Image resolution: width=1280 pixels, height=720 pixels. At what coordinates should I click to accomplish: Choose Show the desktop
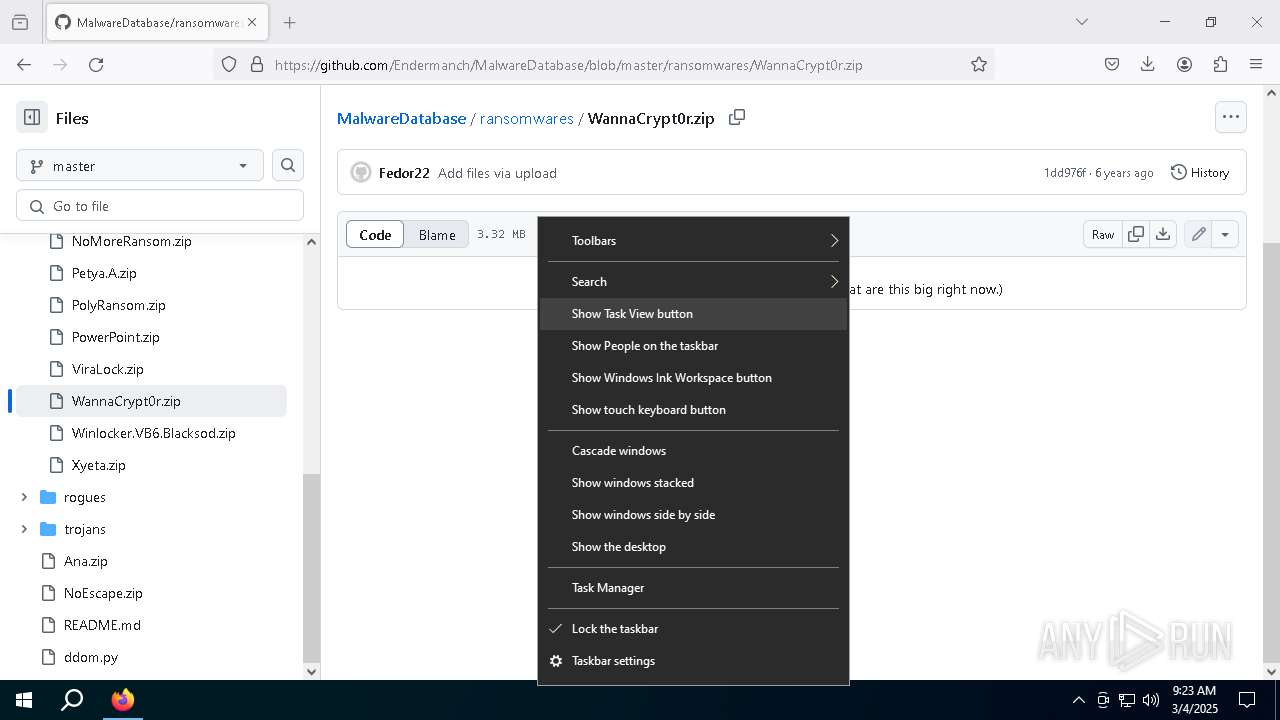(693, 547)
